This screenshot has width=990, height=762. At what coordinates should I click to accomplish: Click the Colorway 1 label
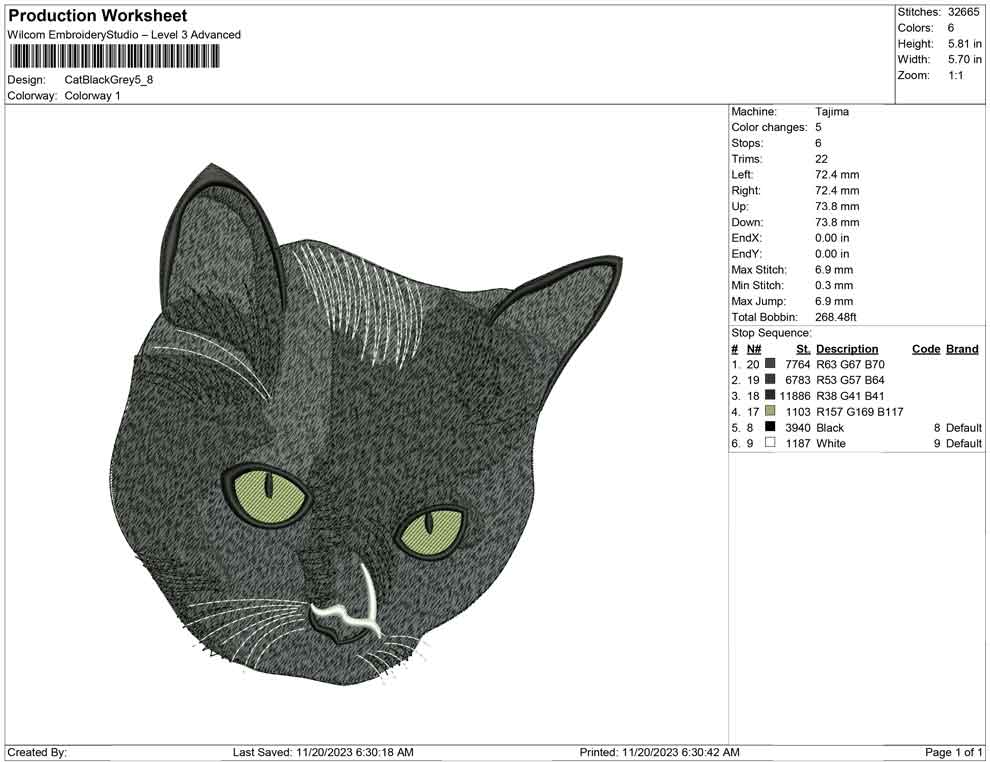pos(91,97)
